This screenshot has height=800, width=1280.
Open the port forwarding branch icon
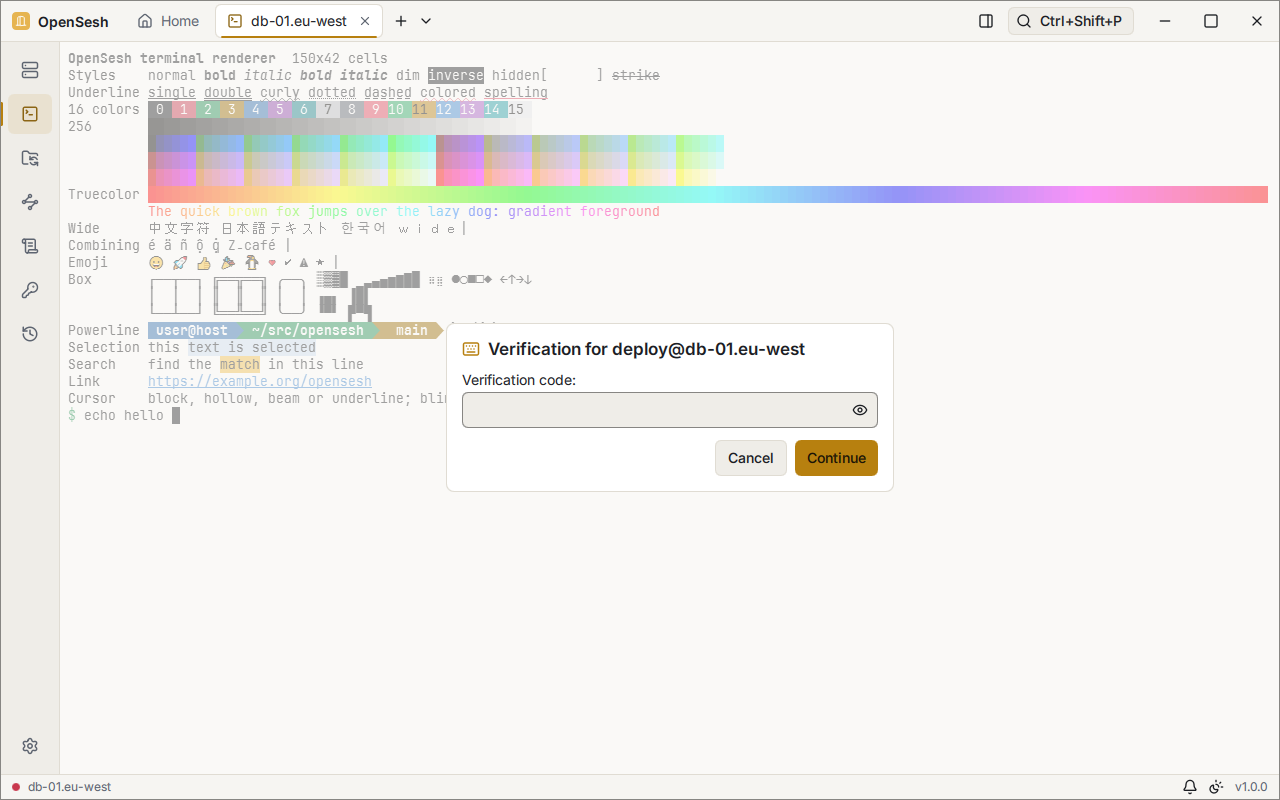point(30,202)
